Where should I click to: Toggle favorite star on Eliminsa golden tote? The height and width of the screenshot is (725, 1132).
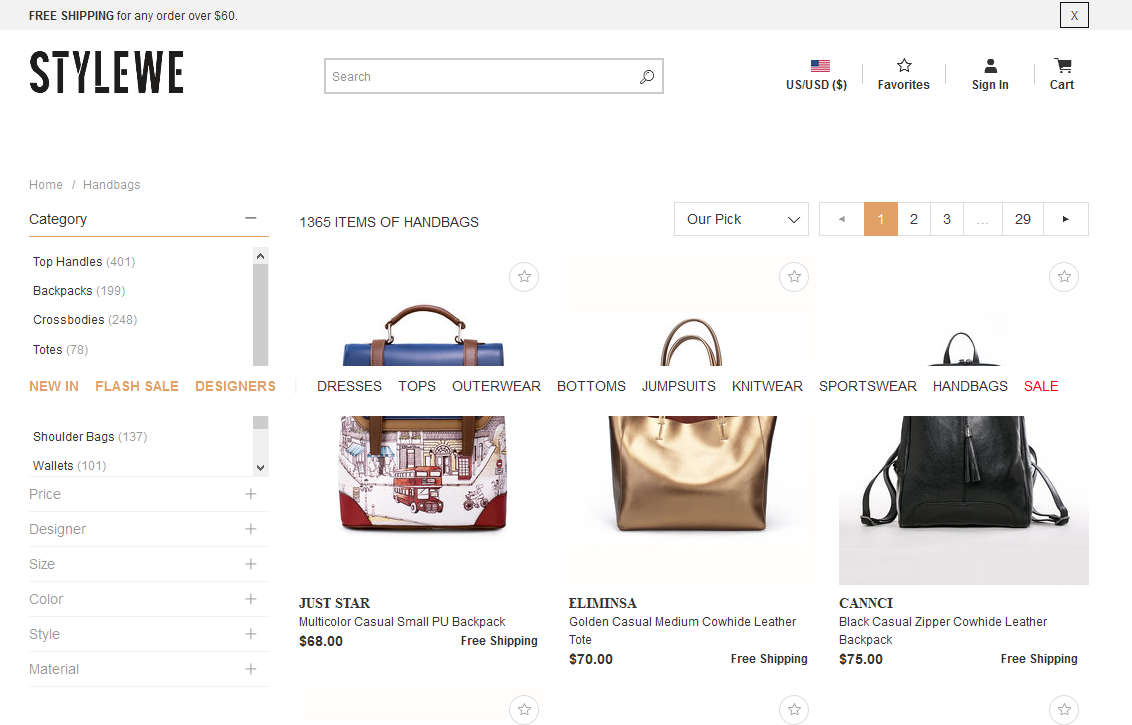click(x=794, y=277)
